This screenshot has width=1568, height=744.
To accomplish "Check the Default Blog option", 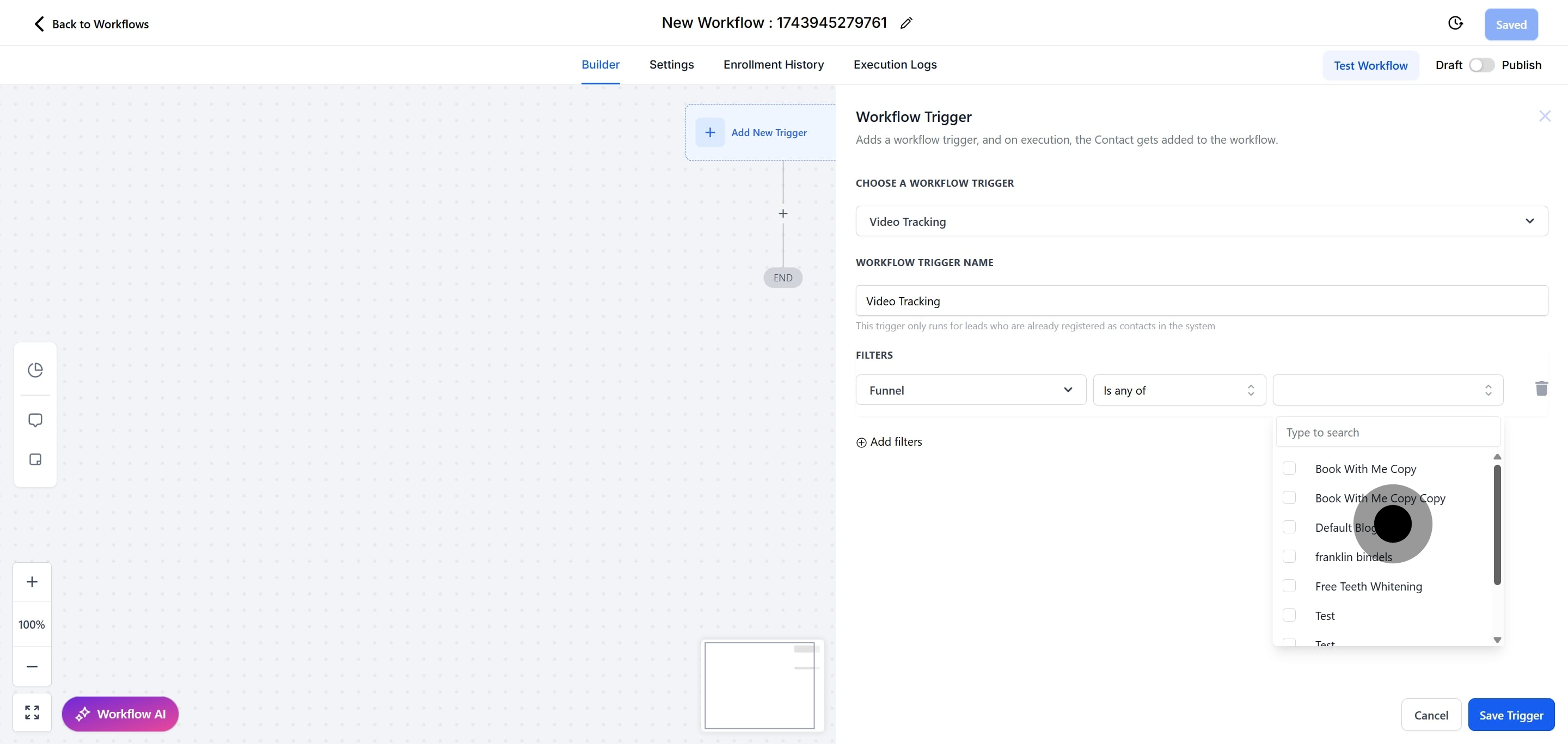I will pos(1289,527).
